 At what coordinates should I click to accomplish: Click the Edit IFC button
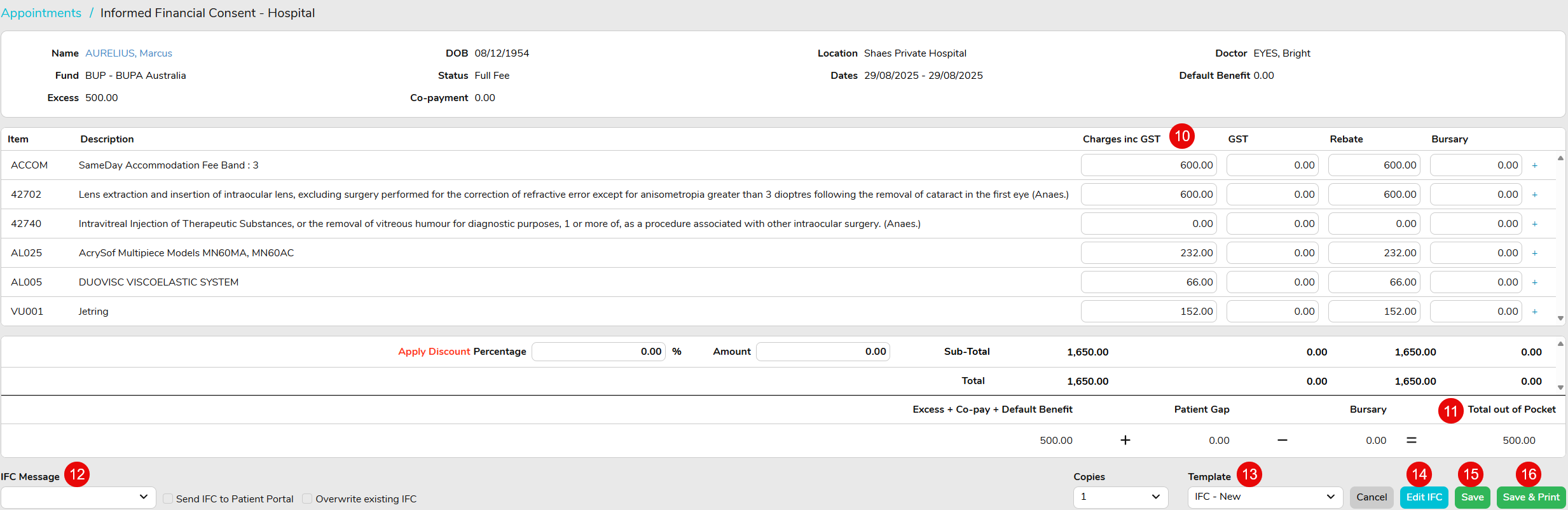pos(1424,497)
